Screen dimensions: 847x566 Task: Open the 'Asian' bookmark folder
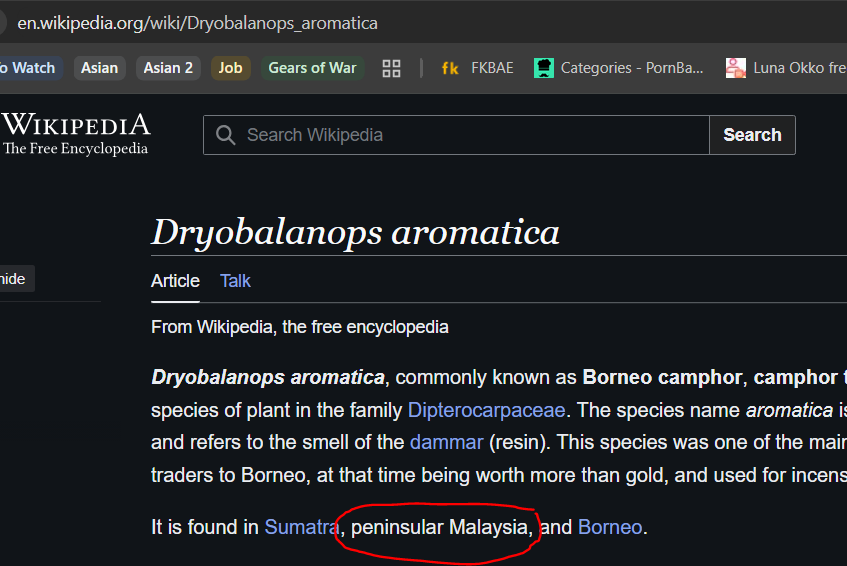[99, 68]
